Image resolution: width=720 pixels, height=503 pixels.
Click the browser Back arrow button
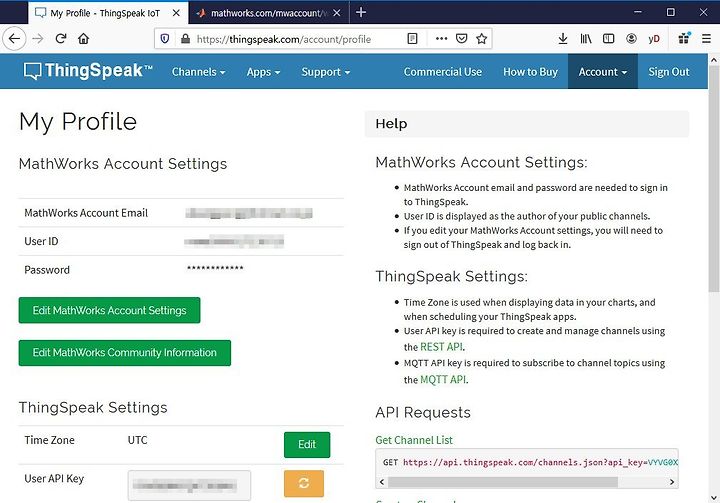(14, 39)
